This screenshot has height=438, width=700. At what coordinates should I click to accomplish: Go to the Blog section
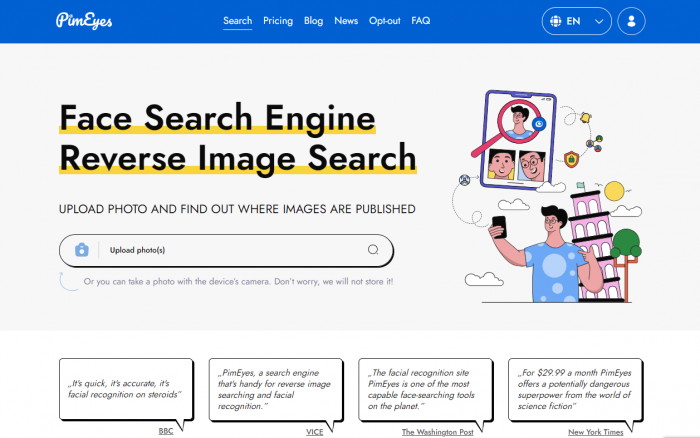click(x=313, y=21)
